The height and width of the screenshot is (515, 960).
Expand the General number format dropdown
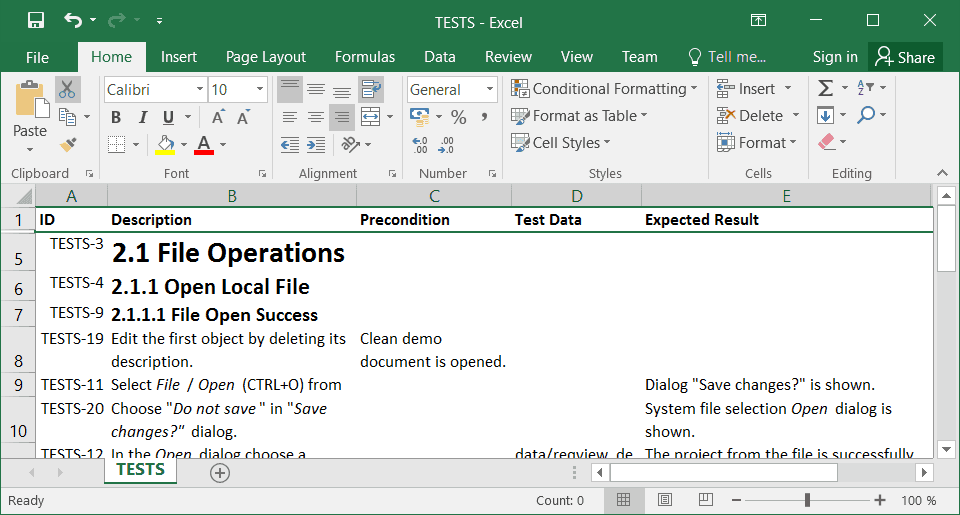(490, 90)
